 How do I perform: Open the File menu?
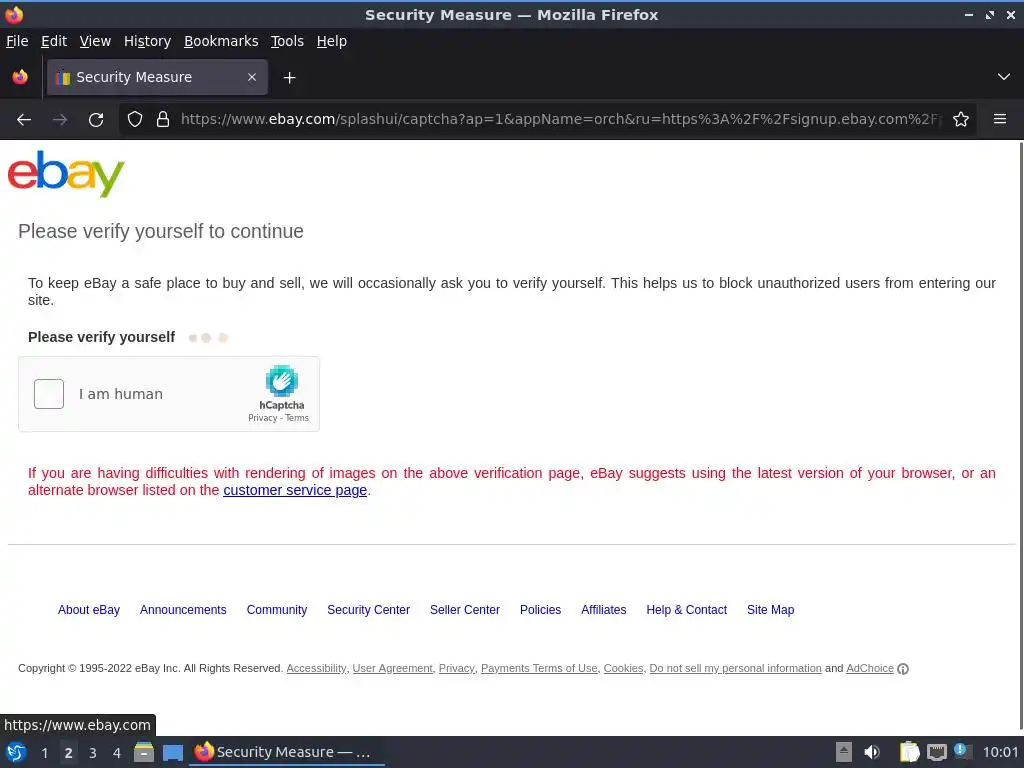(17, 41)
